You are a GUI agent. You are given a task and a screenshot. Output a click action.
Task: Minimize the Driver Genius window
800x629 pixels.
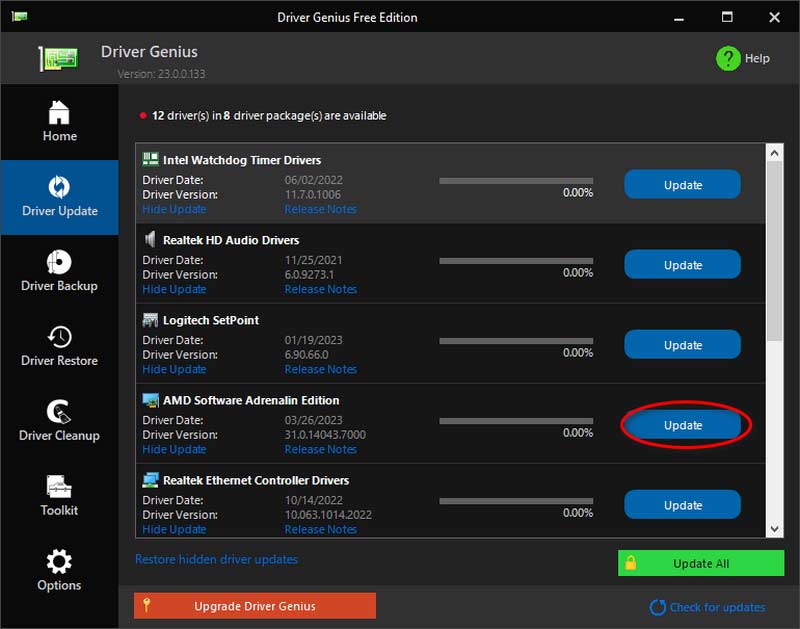coord(679,18)
